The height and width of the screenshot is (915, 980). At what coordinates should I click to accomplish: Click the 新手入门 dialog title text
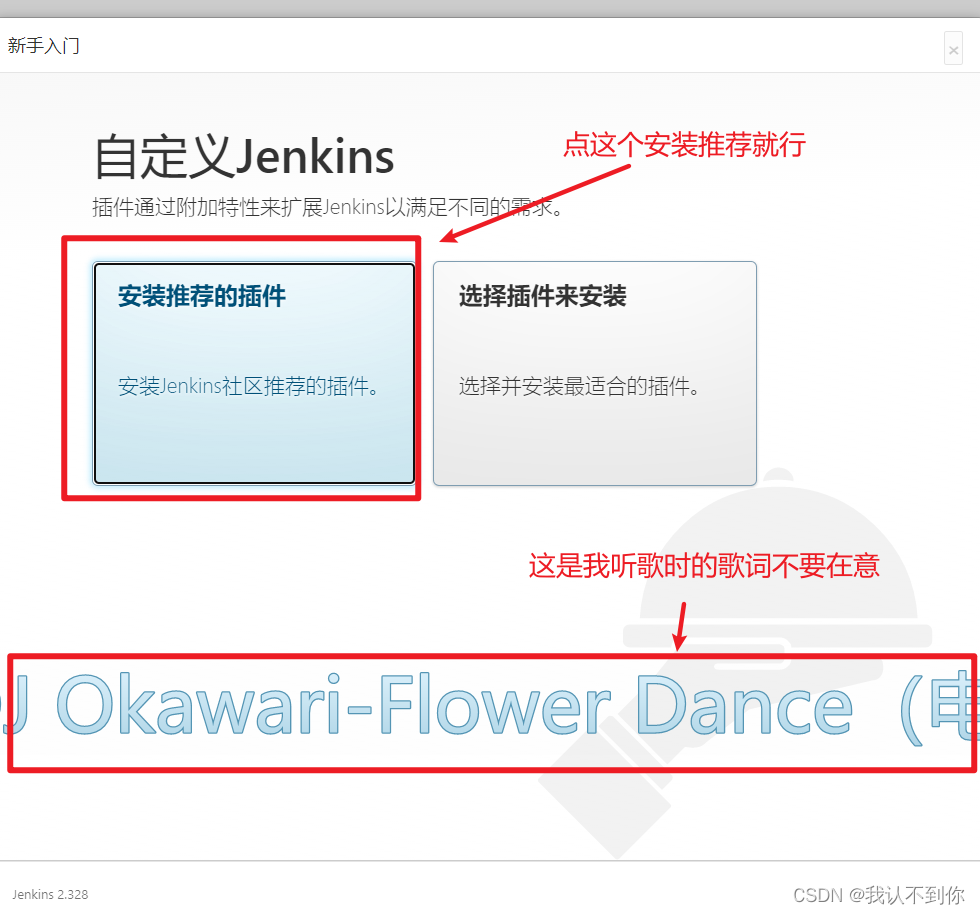[43, 46]
